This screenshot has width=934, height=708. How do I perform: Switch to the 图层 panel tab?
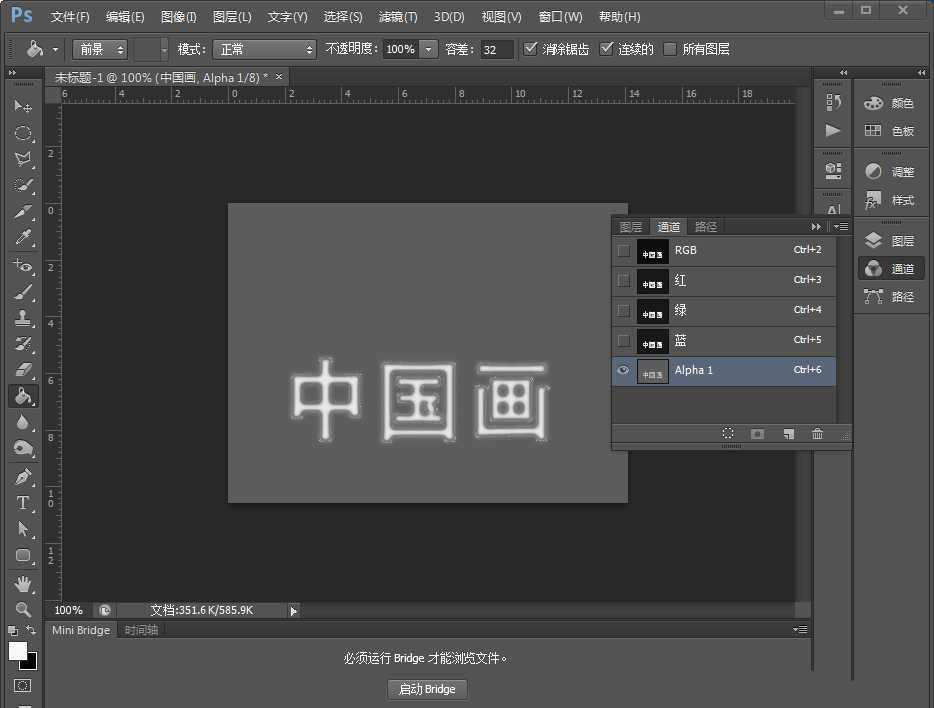pyautogui.click(x=631, y=226)
